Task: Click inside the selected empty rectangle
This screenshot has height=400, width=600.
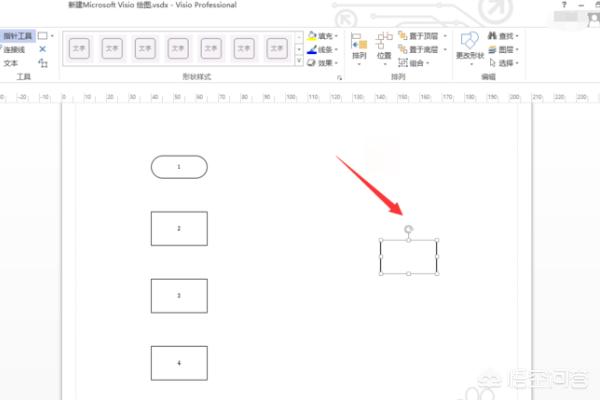Action: pyautogui.click(x=409, y=257)
